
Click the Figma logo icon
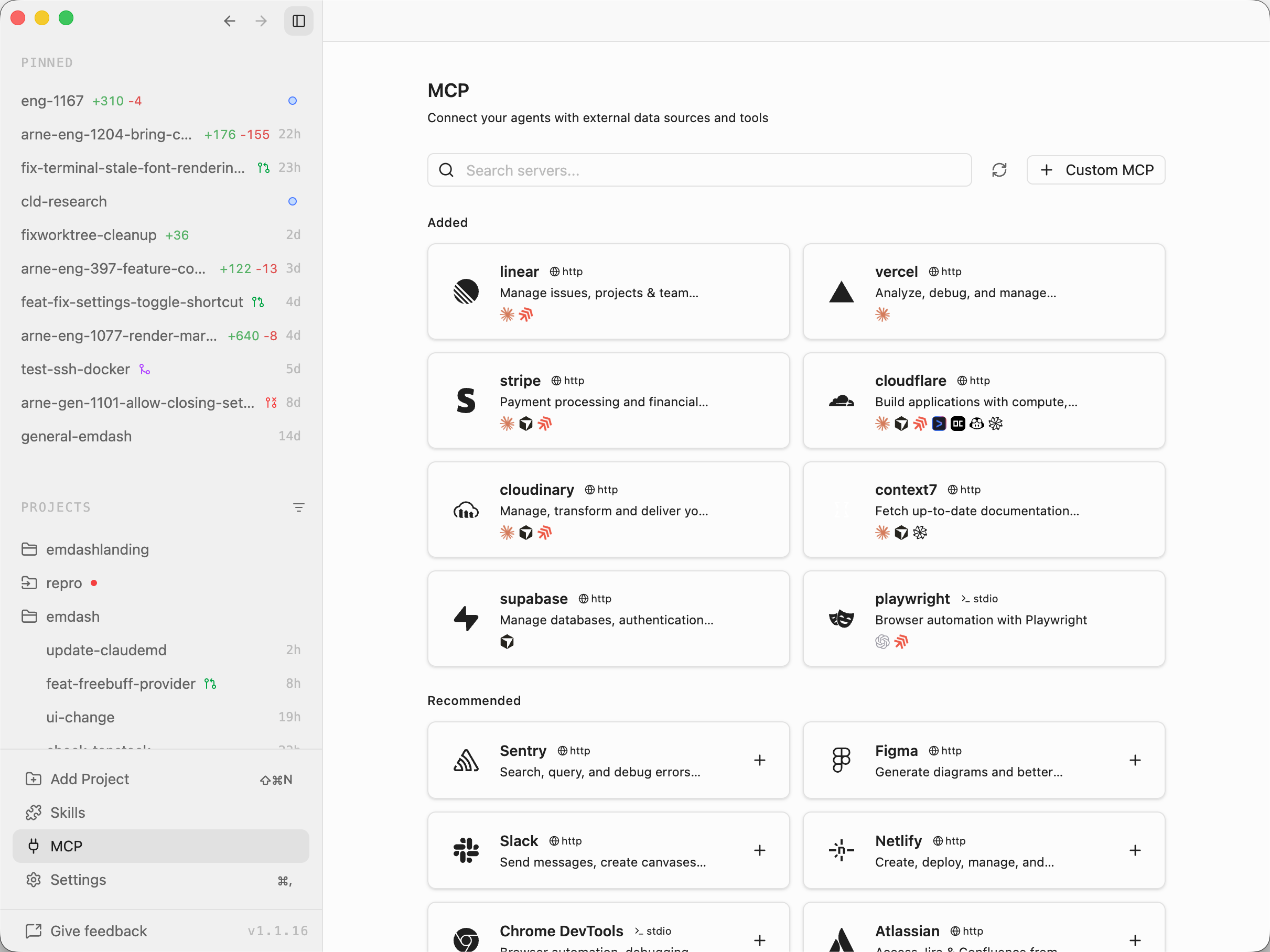click(841, 760)
